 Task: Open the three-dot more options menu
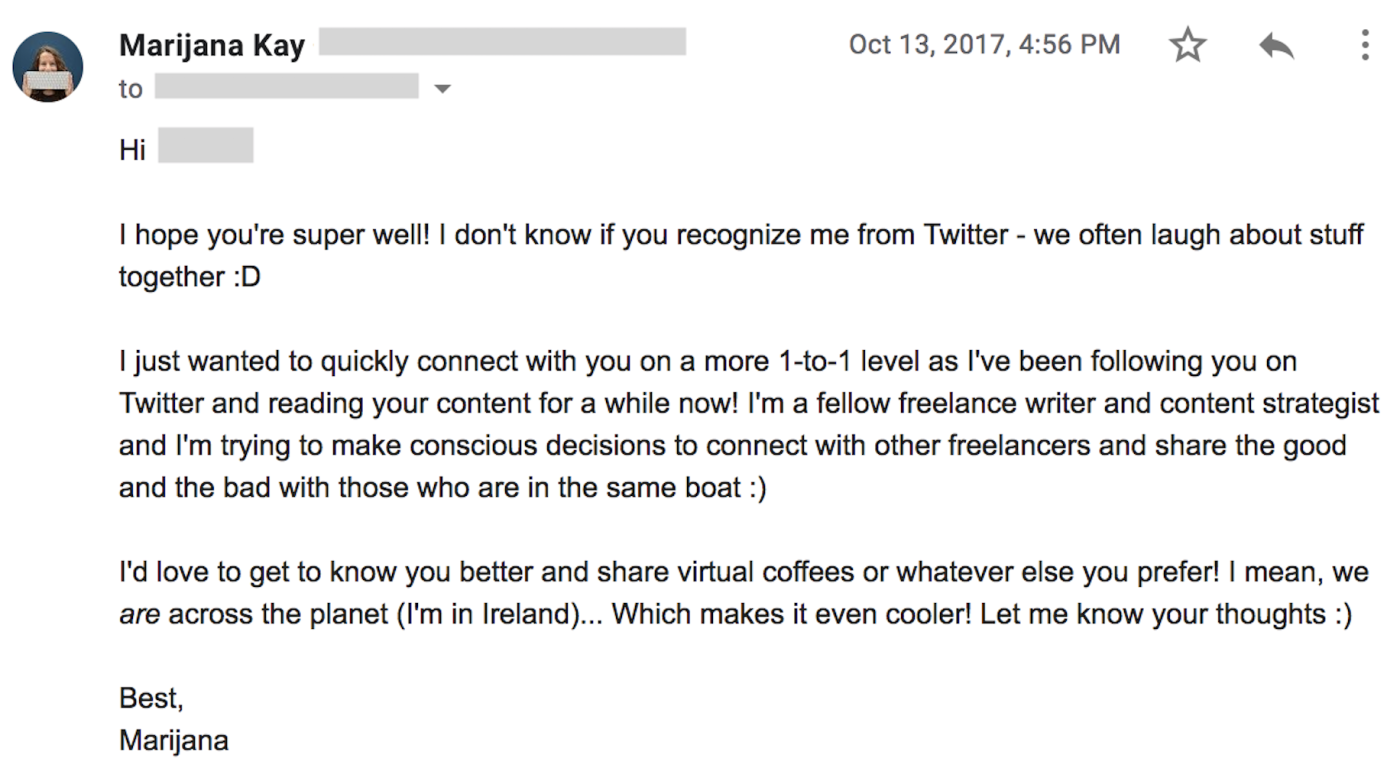[1365, 45]
